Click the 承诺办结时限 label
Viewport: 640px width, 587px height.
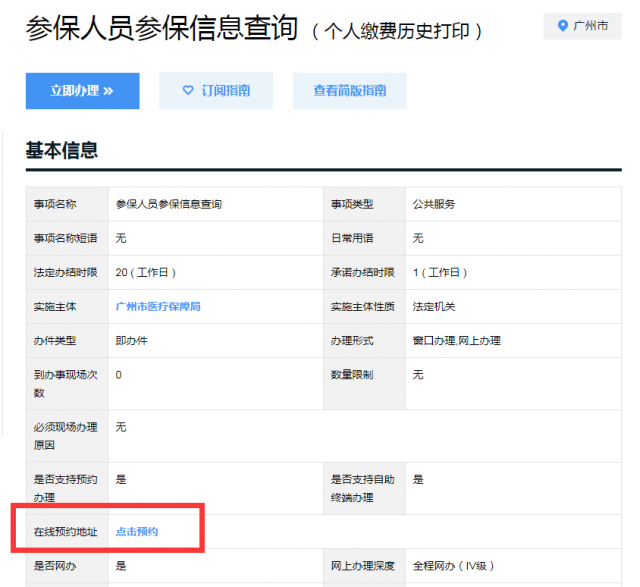coord(362,272)
